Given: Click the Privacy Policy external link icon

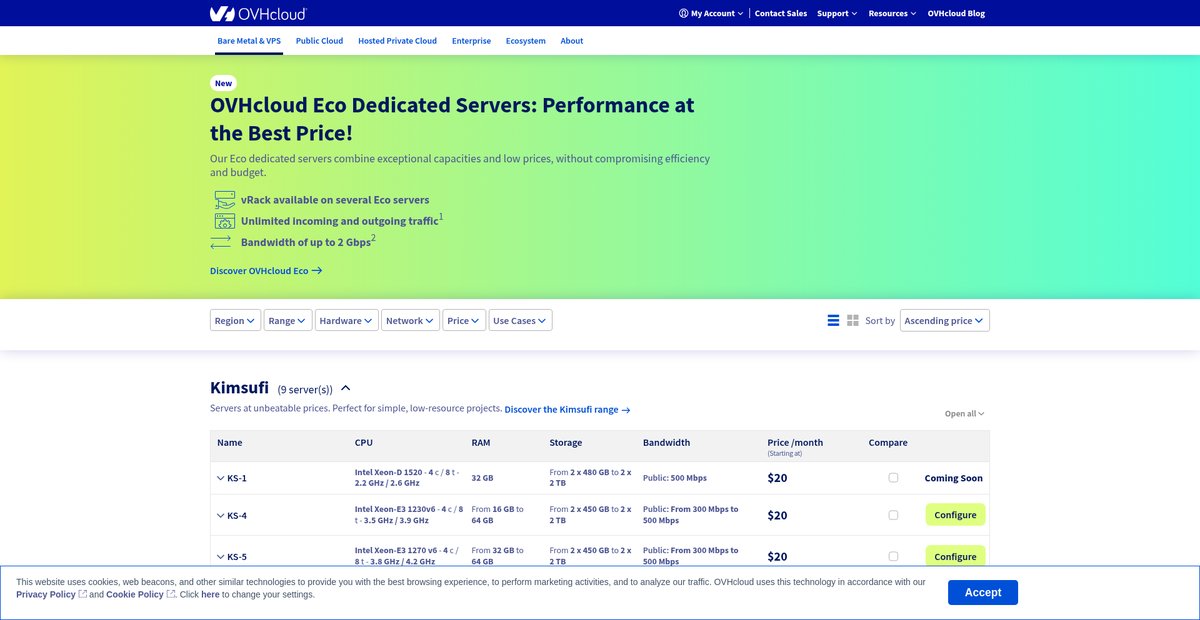Looking at the screenshot, I should pos(83,594).
